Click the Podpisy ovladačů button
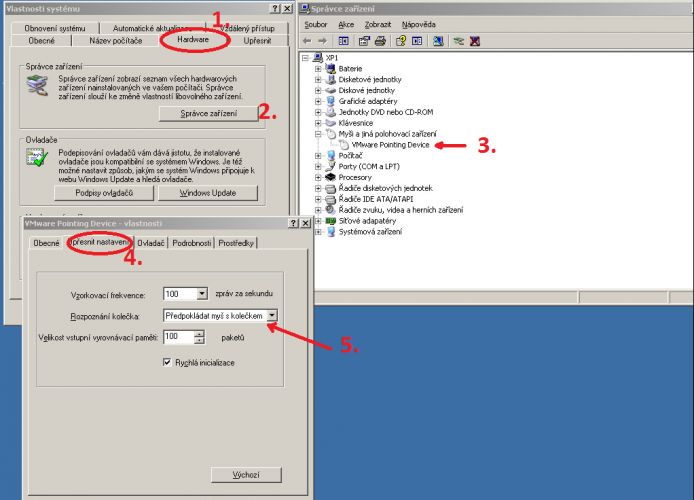This screenshot has width=694, height=500. 104,193
